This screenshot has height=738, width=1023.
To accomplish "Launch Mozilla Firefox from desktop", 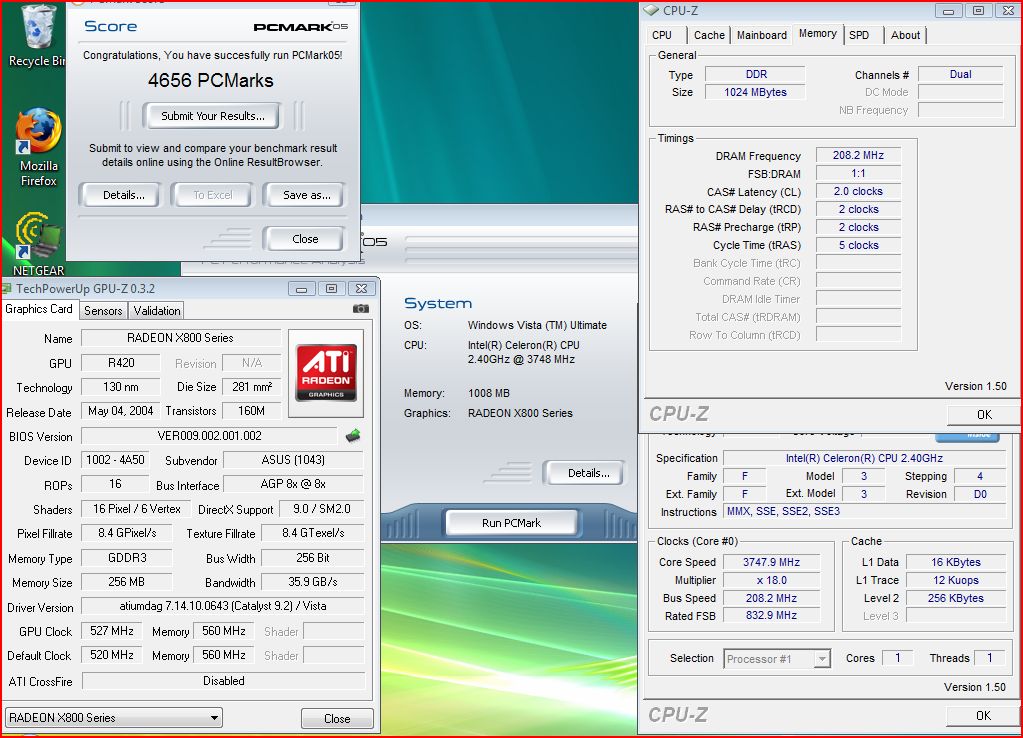I will pos(38,149).
